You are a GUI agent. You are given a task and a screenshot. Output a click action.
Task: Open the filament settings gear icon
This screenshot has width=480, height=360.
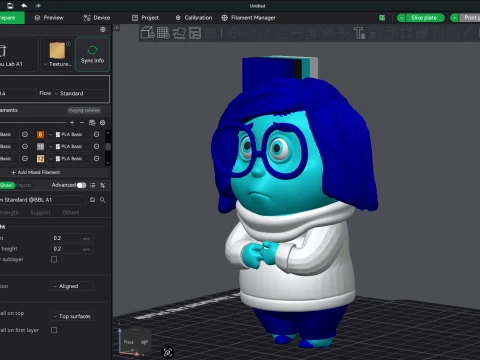(103, 123)
